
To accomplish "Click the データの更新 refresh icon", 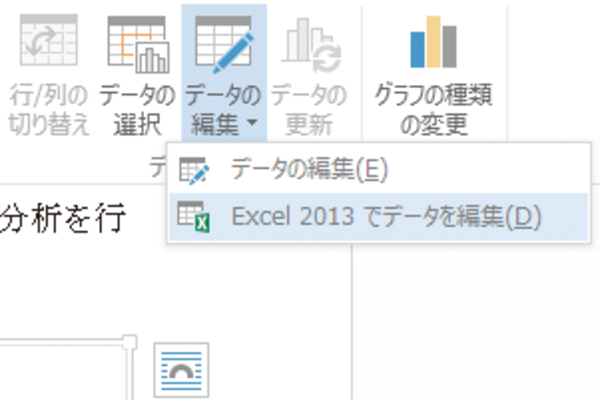I will 311,45.
